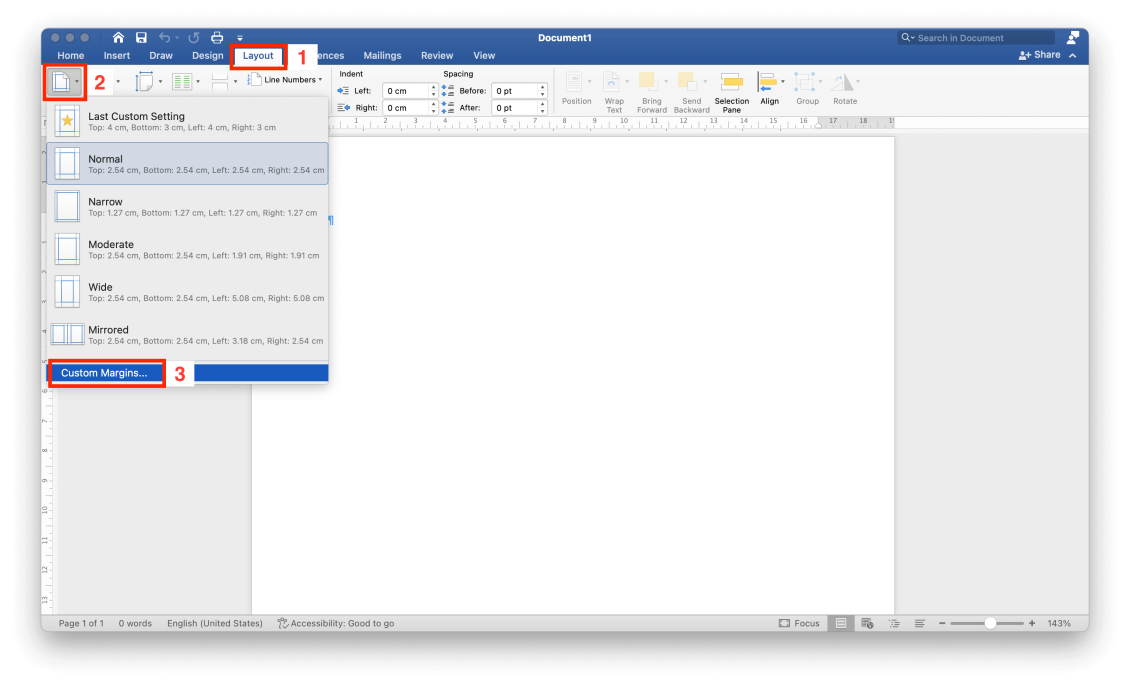Open the Review ribbon tab
1130x686 pixels.
437,55
